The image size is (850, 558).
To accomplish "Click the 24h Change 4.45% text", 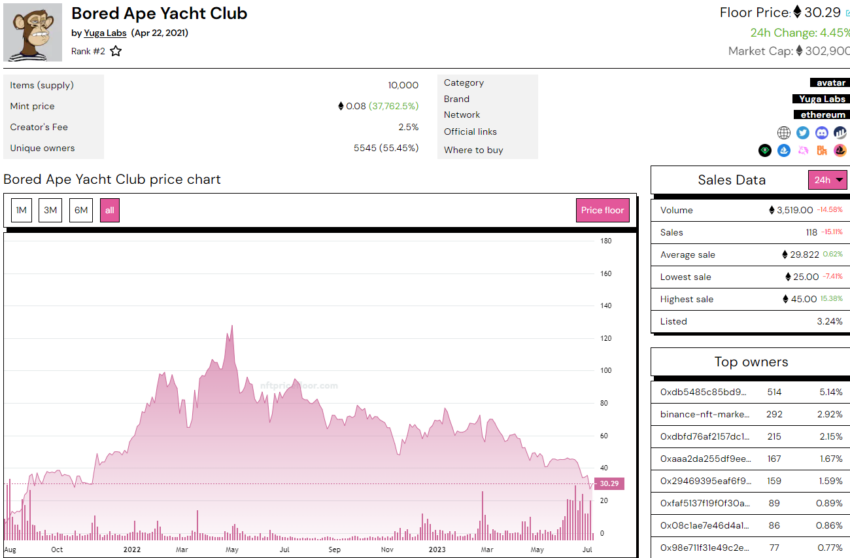I will tap(800, 33).
